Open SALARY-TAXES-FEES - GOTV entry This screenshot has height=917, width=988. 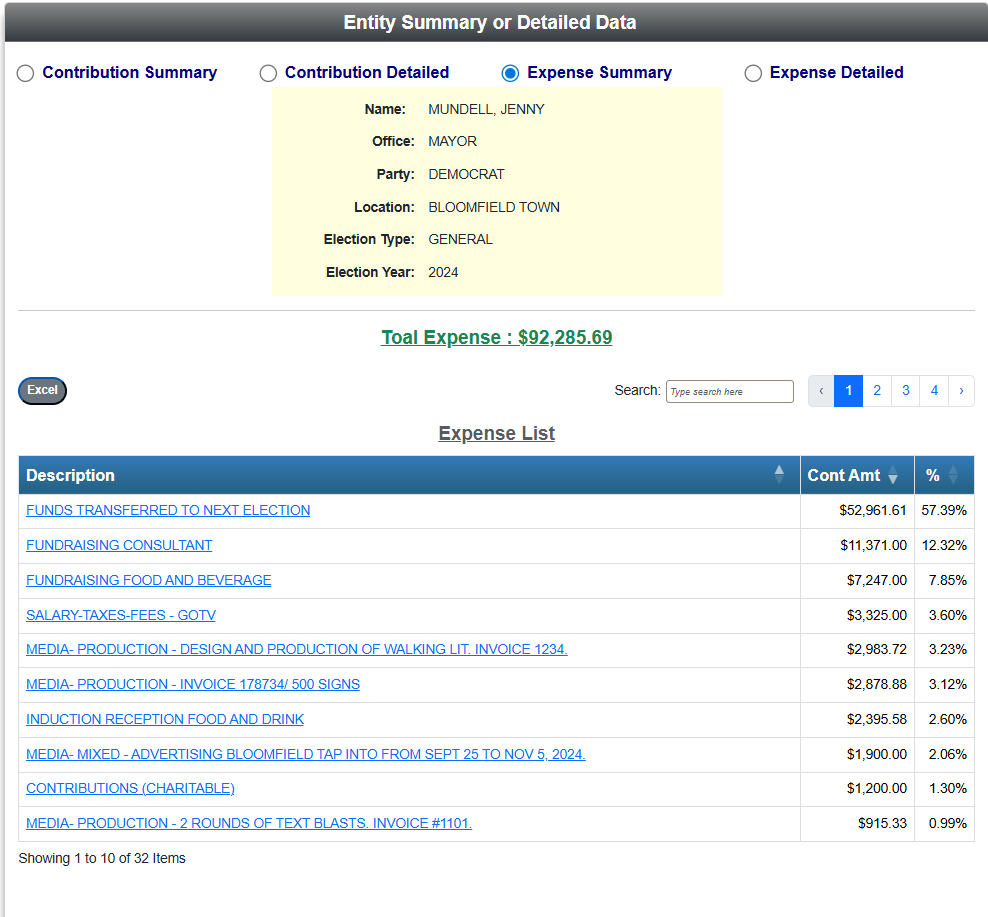pyautogui.click(x=120, y=615)
